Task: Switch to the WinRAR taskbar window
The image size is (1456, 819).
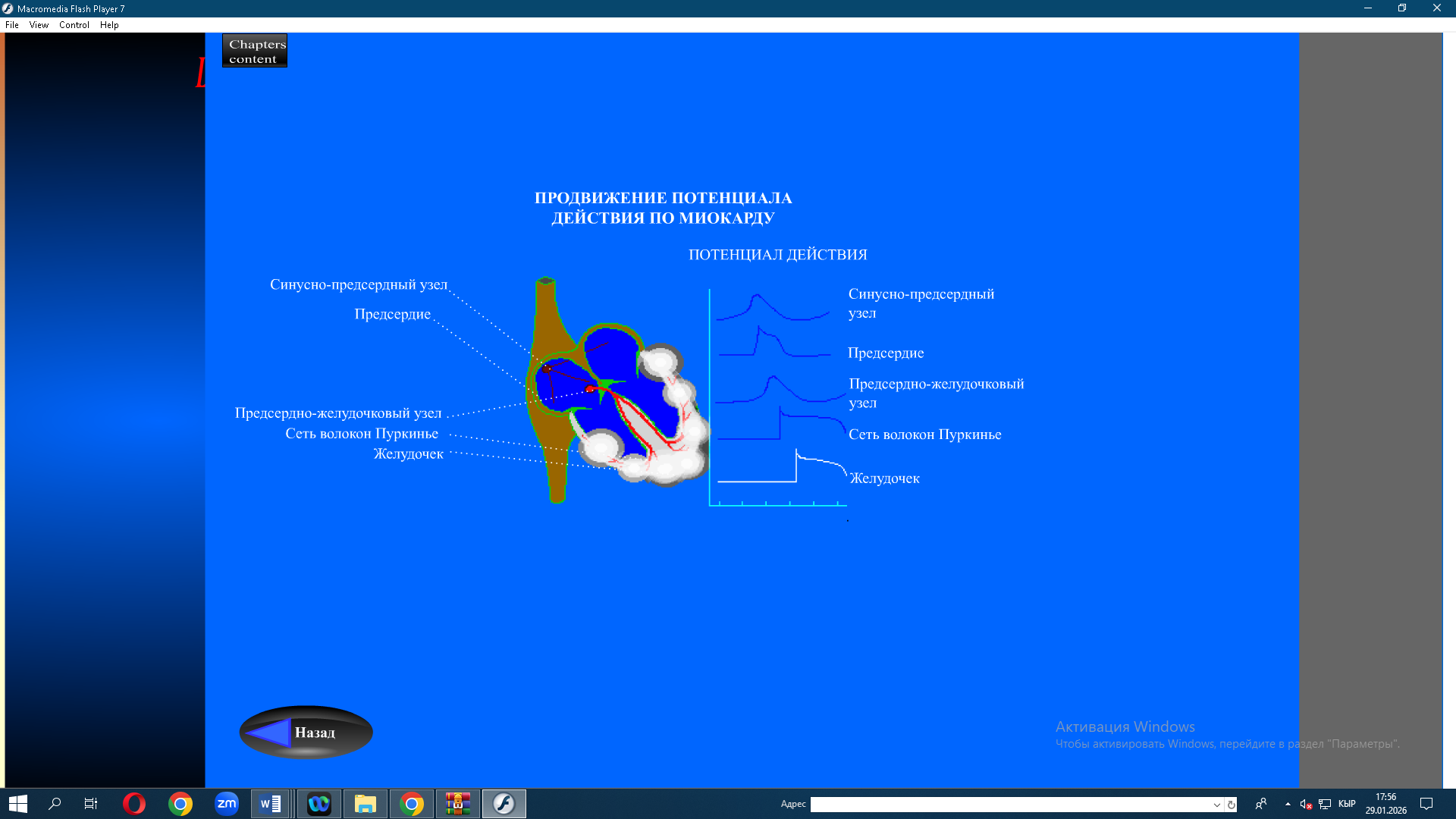Action: (458, 804)
